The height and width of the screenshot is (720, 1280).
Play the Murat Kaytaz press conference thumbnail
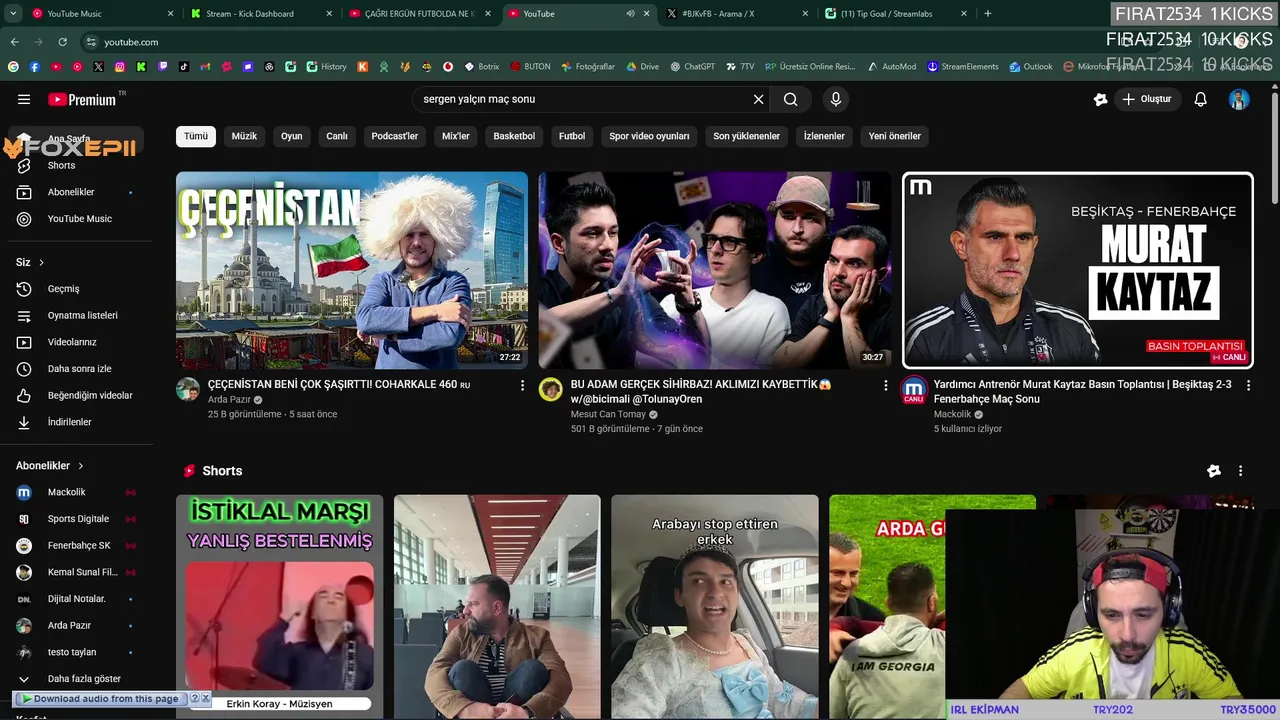click(1077, 270)
